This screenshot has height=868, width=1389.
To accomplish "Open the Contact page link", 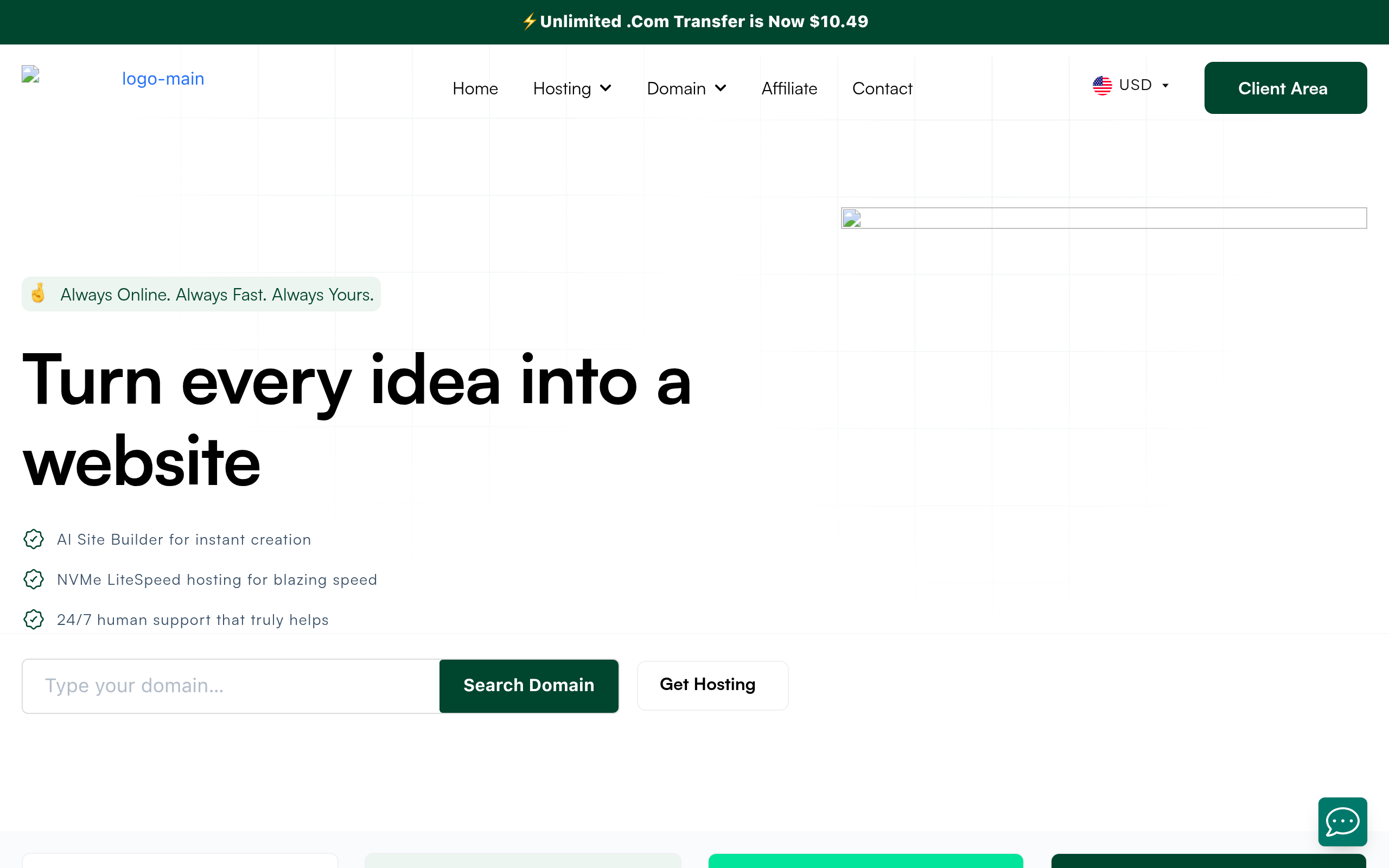I will click(882, 88).
